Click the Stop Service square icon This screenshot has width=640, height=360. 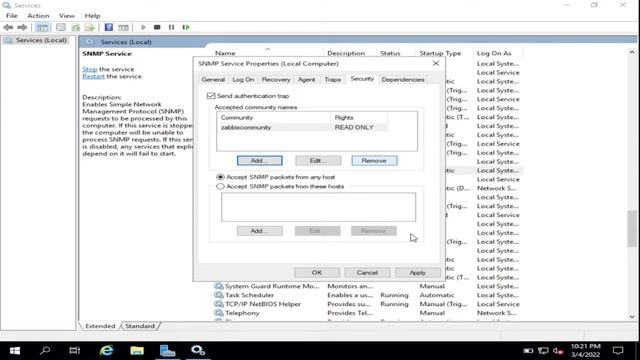[157, 27]
